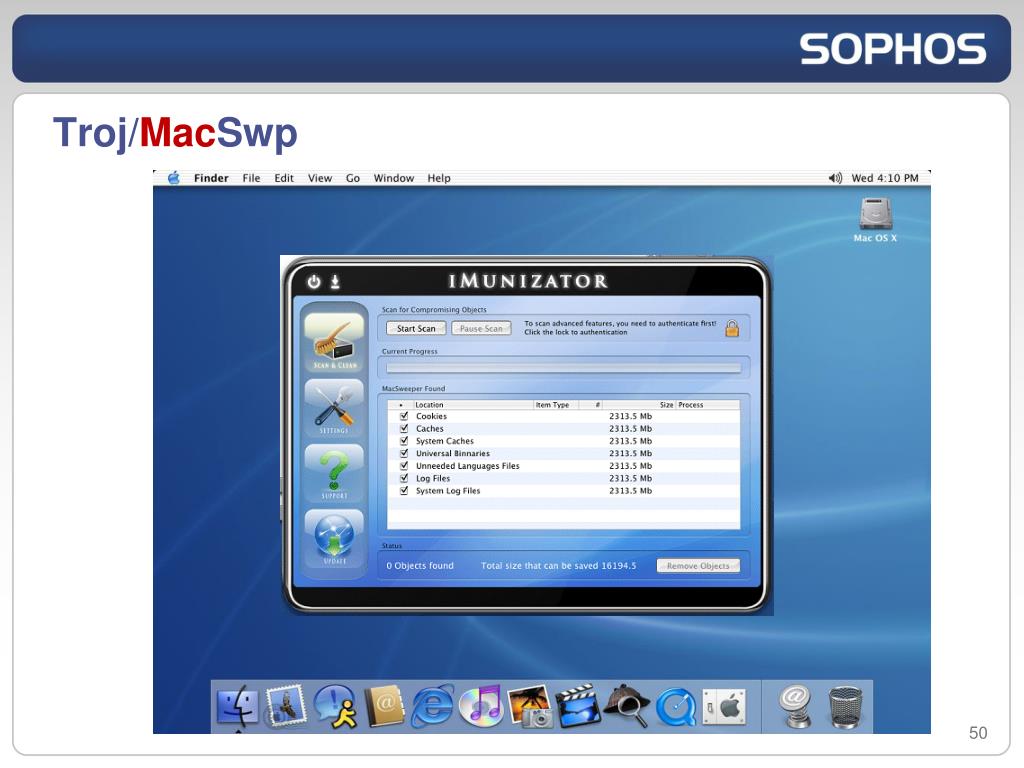Click the 2313.5 Mb size for Cookies
Image resolution: width=1024 pixels, height=768 pixels.
630,416
